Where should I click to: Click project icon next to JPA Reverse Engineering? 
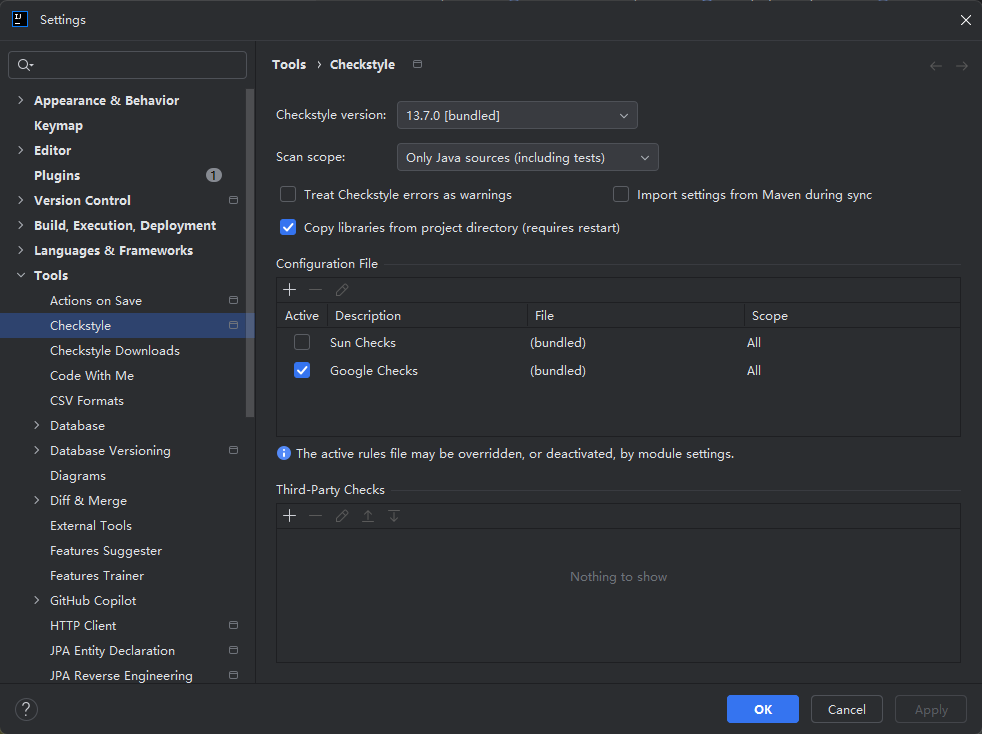click(x=234, y=675)
